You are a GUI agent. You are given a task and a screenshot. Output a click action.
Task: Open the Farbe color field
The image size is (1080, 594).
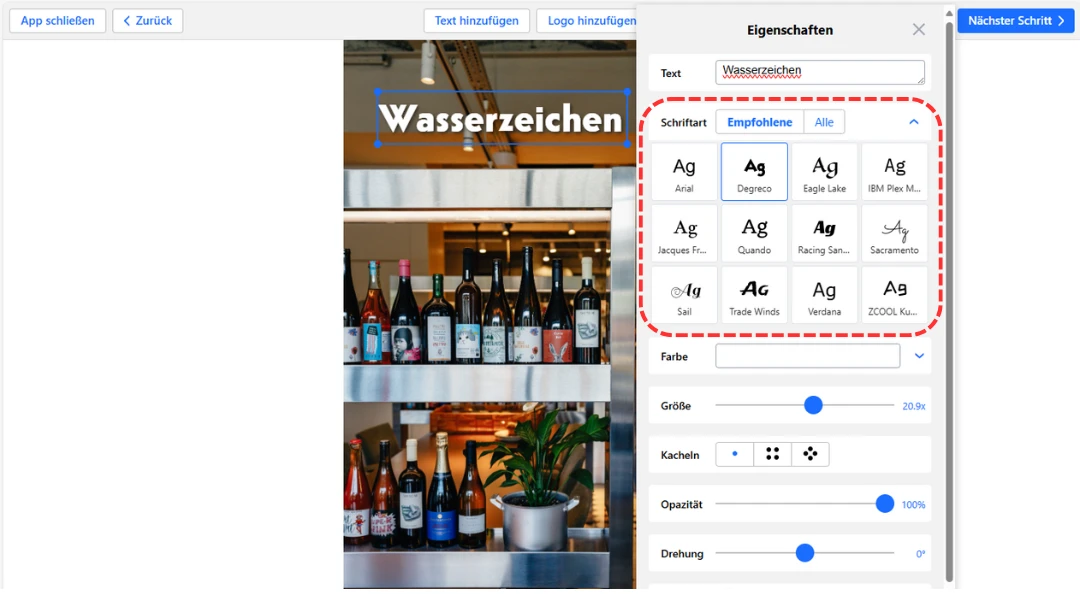(x=807, y=356)
